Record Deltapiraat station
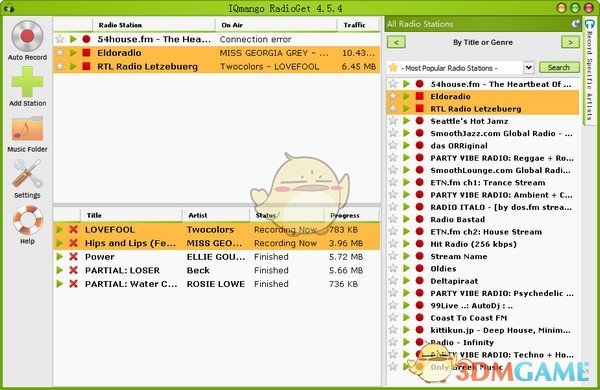 click(420, 281)
